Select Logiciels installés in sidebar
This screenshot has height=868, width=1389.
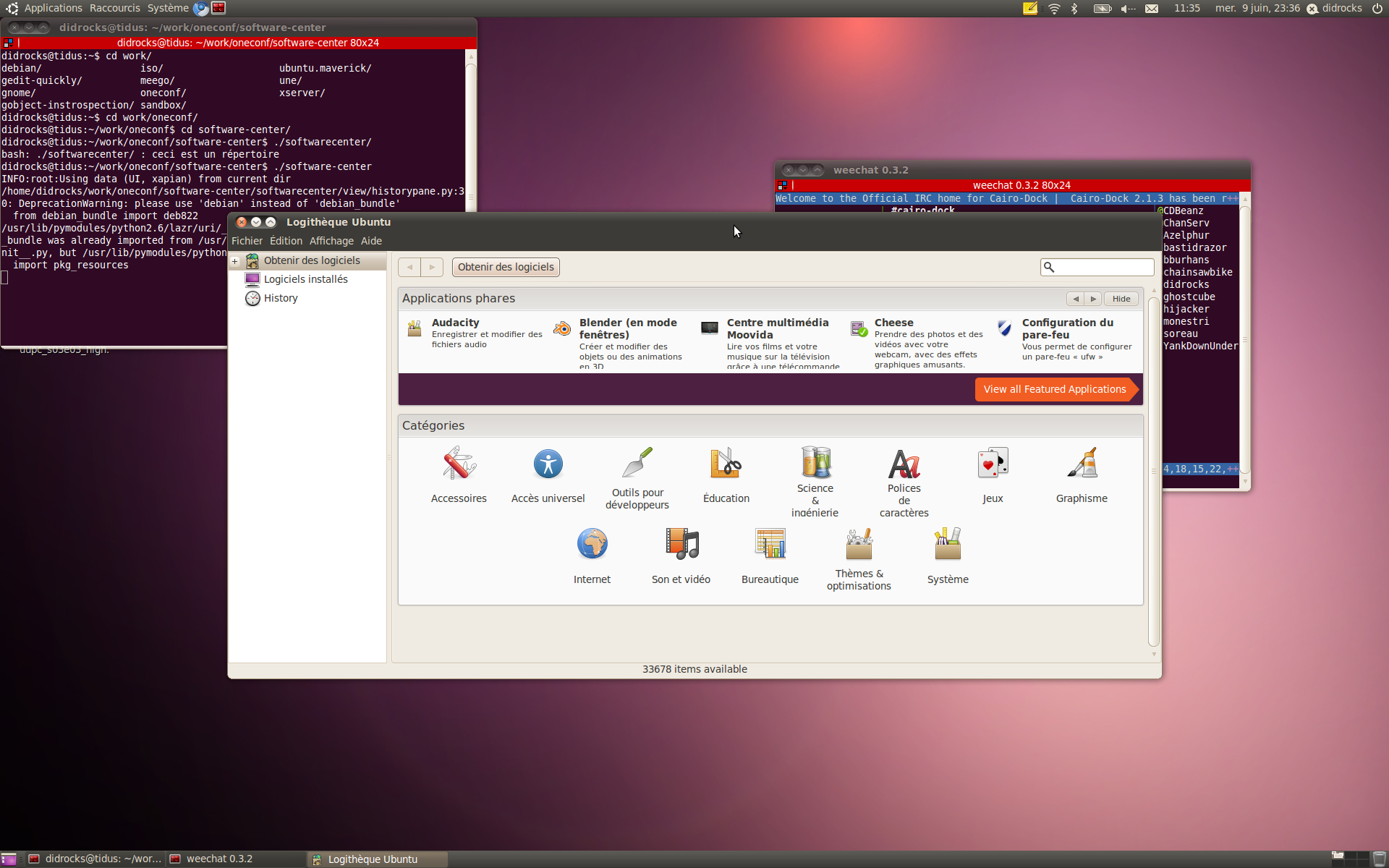305,279
